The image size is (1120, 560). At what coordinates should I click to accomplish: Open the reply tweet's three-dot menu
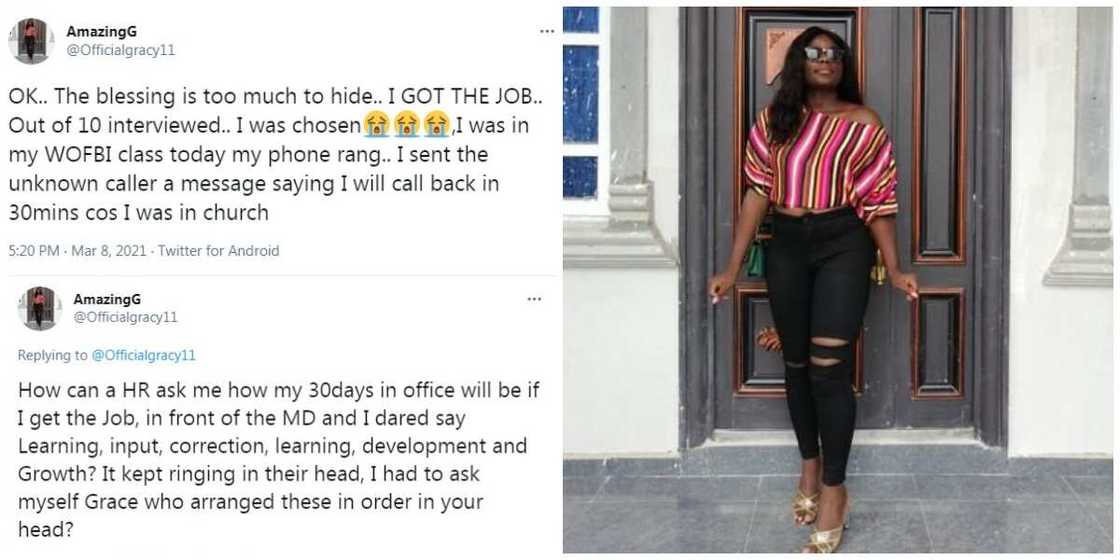point(534,299)
